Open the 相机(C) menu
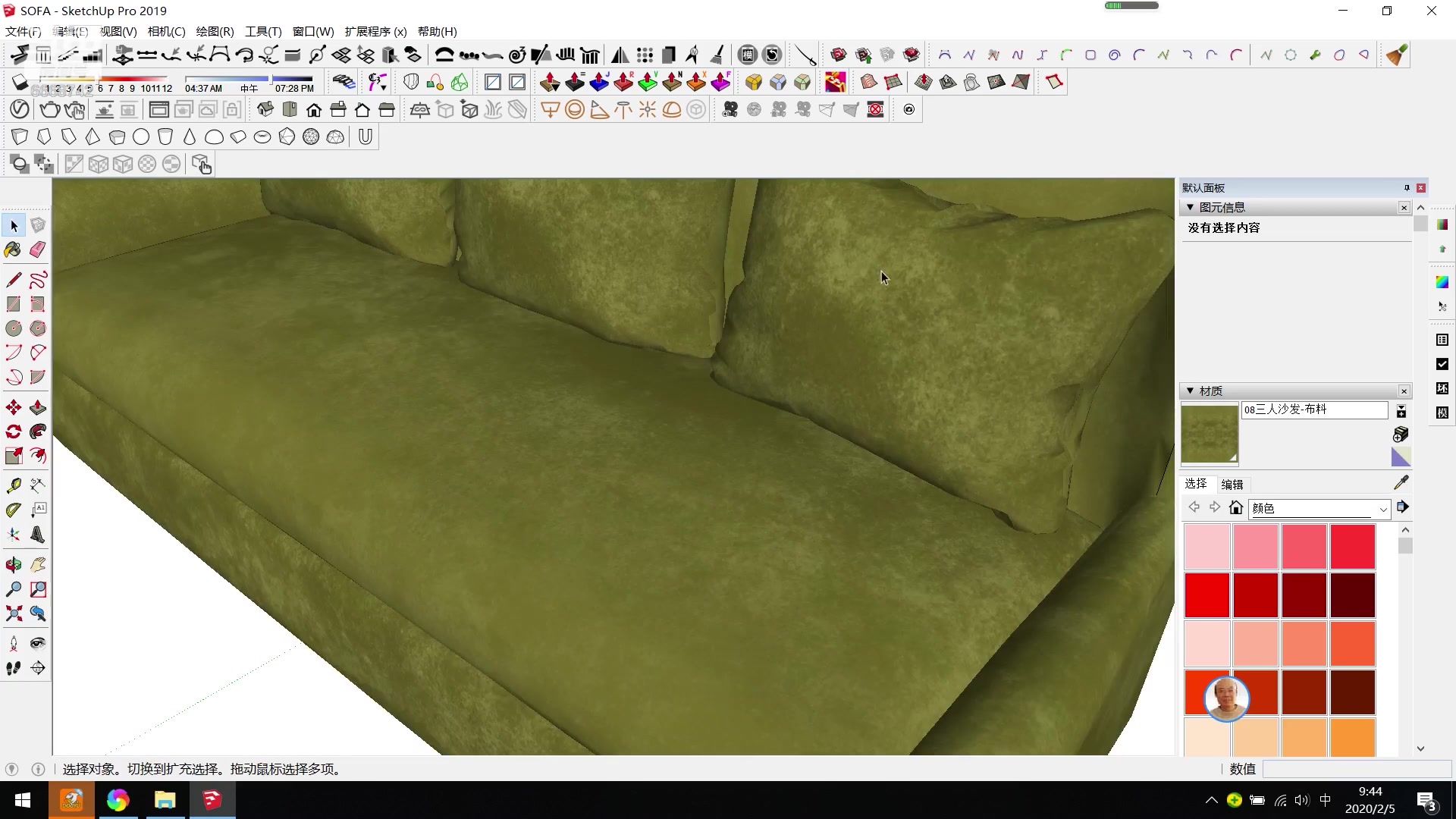 pos(166,32)
